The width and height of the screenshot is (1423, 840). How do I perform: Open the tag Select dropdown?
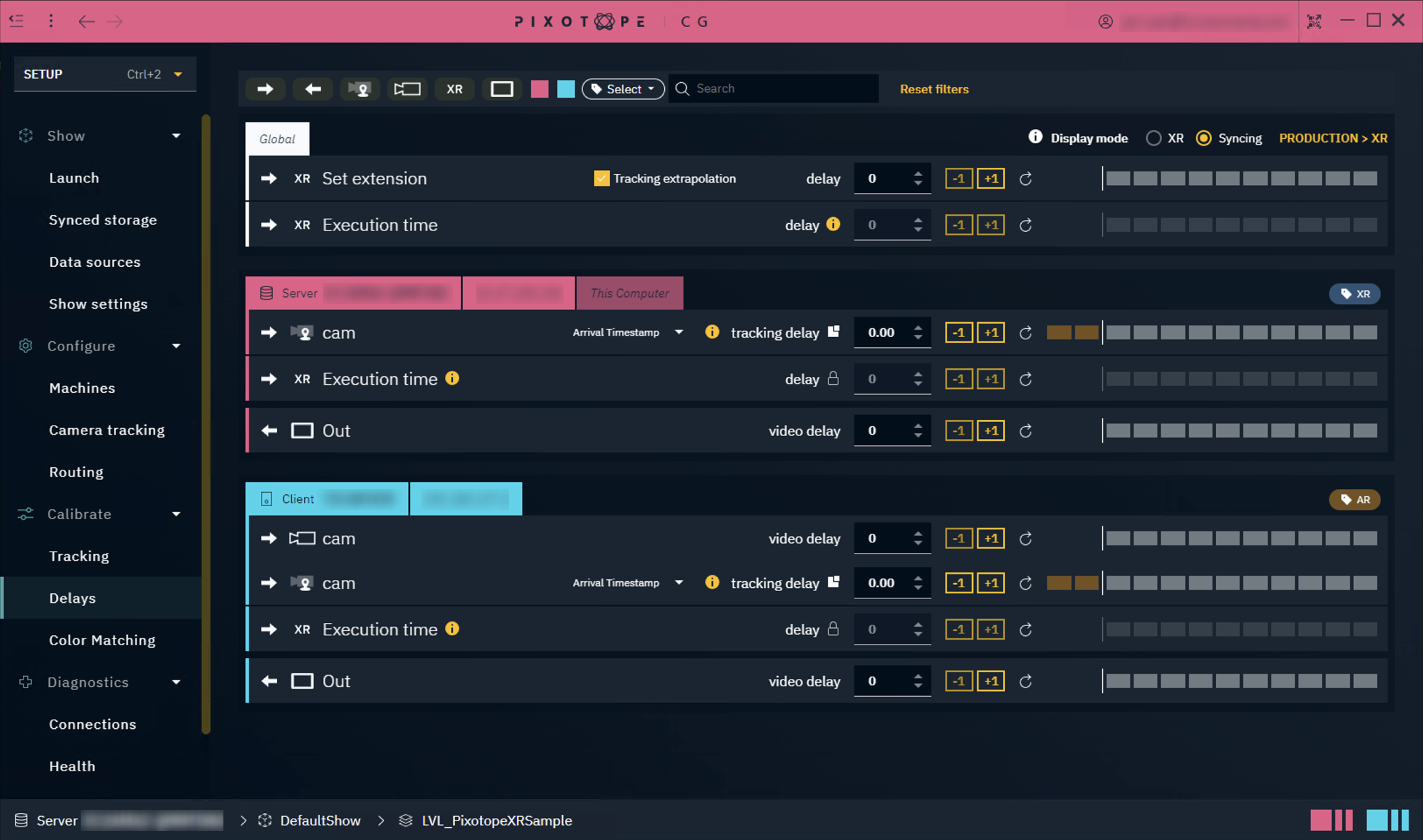click(623, 89)
